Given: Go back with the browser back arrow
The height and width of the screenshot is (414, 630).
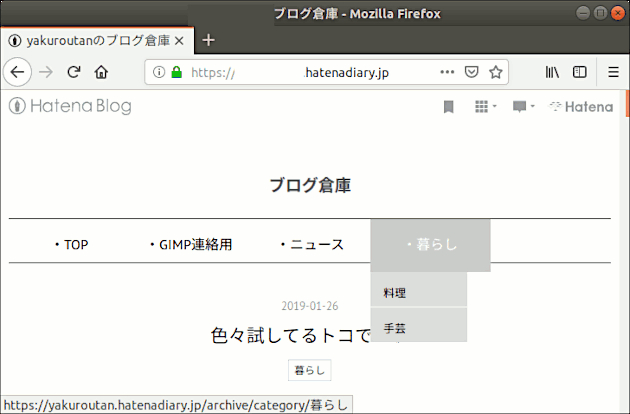Looking at the screenshot, I should click(17, 72).
